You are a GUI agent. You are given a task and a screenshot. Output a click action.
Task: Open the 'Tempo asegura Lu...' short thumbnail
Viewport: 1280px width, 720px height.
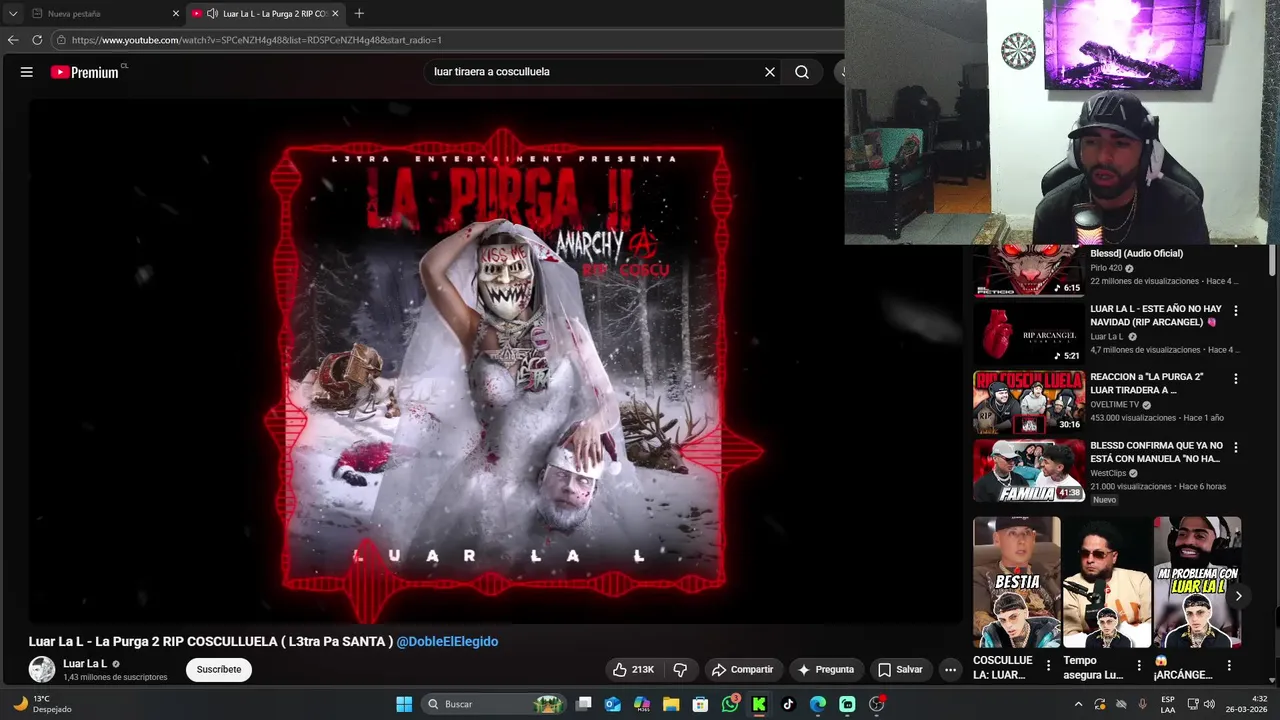(1107, 582)
